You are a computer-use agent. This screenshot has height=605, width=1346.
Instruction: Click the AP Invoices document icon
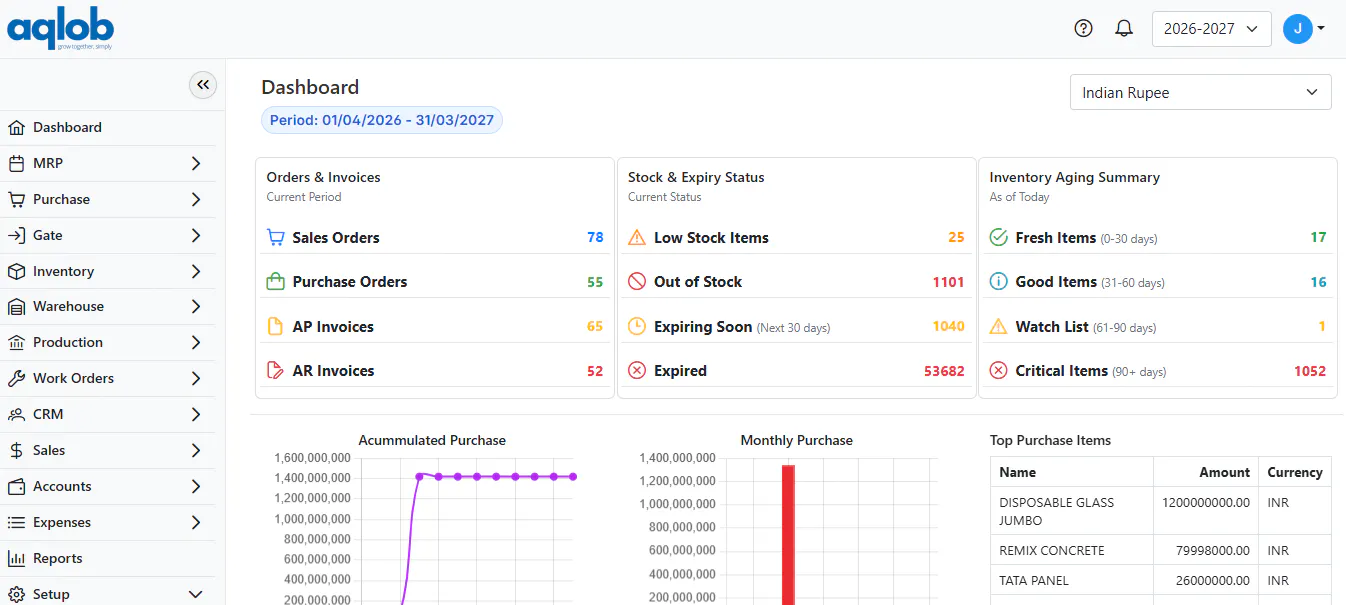276,326
